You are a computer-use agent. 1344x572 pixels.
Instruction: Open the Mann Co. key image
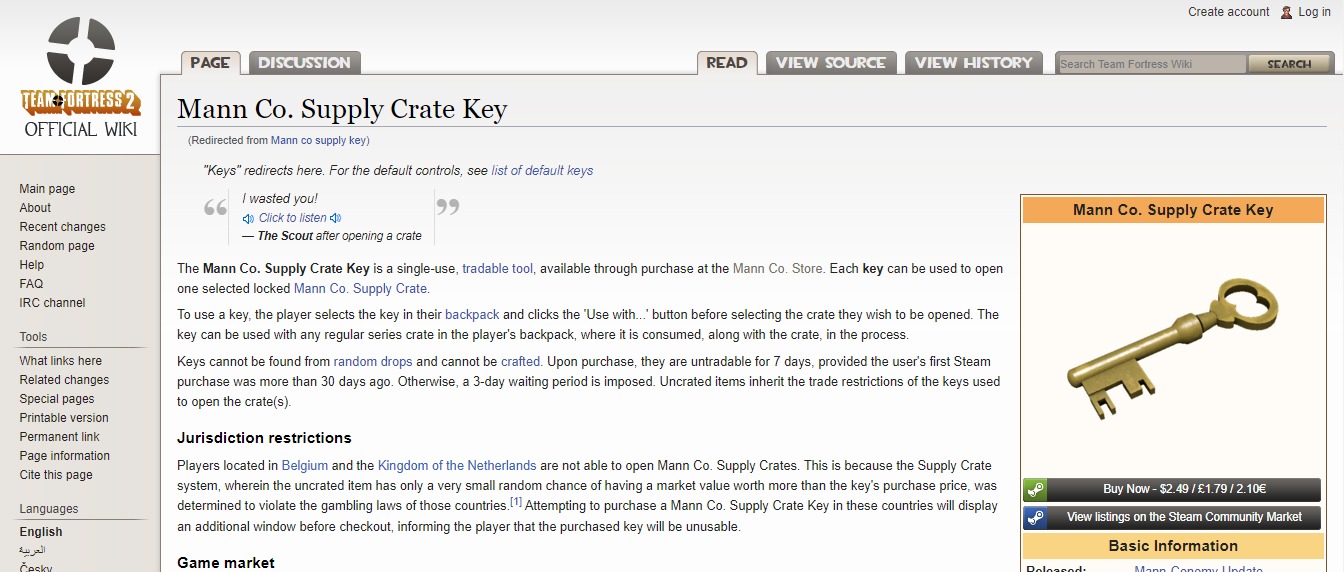click(x=1171, y=349)
